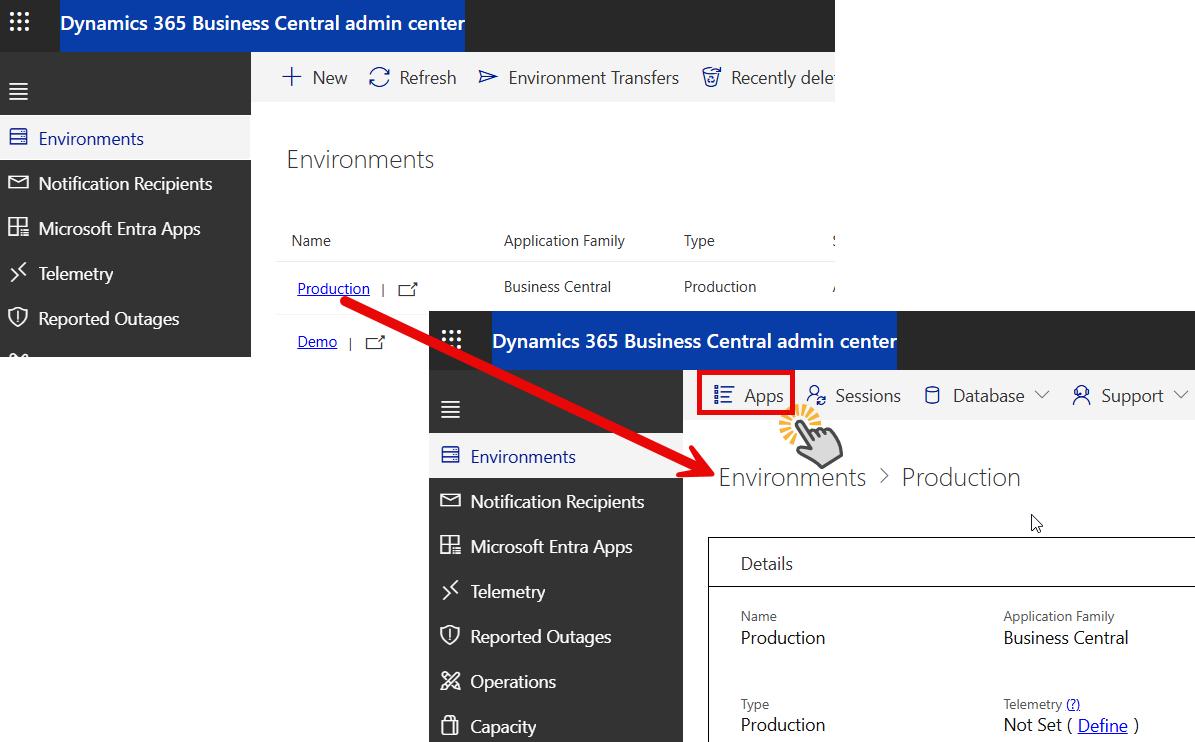
Task: Click the Name column header
Action: click(311, 241)
